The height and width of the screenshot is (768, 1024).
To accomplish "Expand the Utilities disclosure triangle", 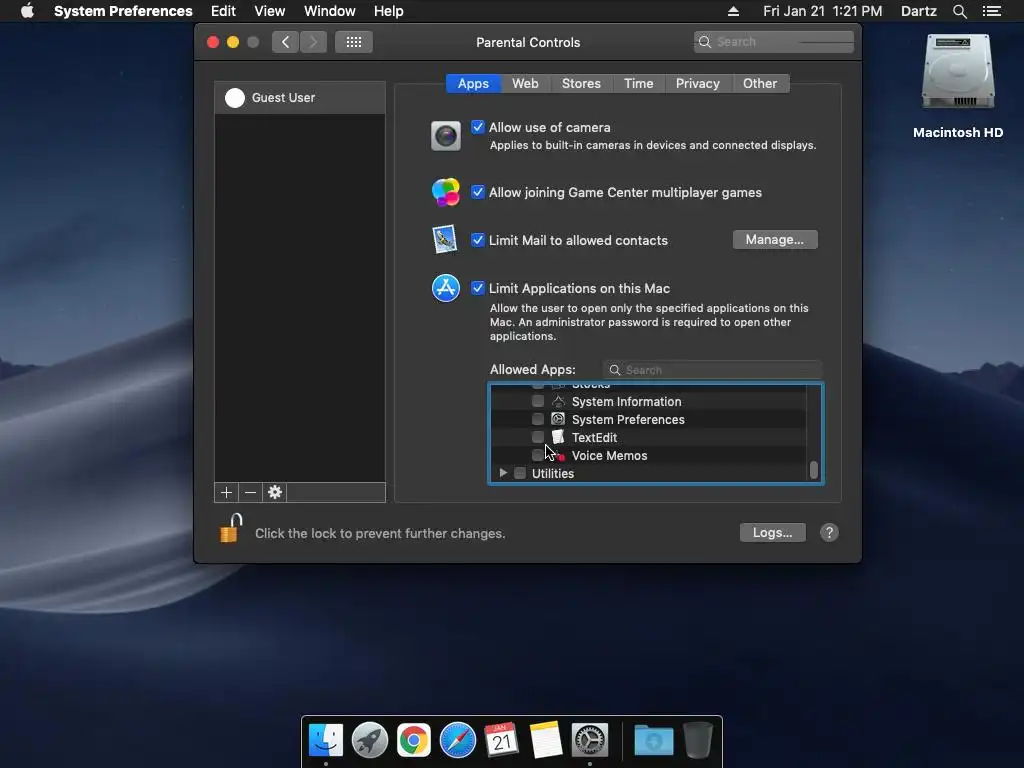I will click(x=503, y=473).
